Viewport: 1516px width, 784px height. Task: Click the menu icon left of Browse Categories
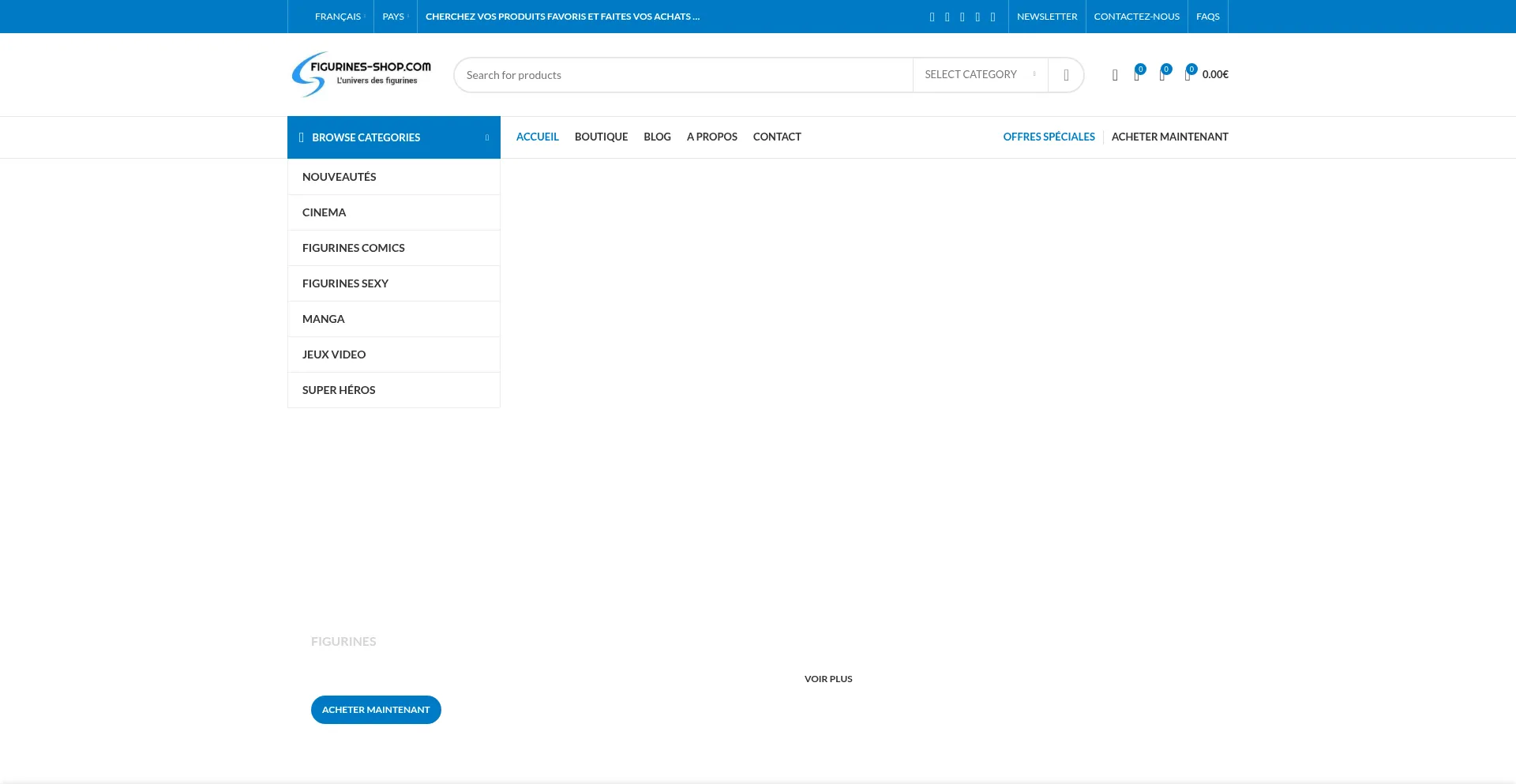pyautogui.click(x=301, y=137)
